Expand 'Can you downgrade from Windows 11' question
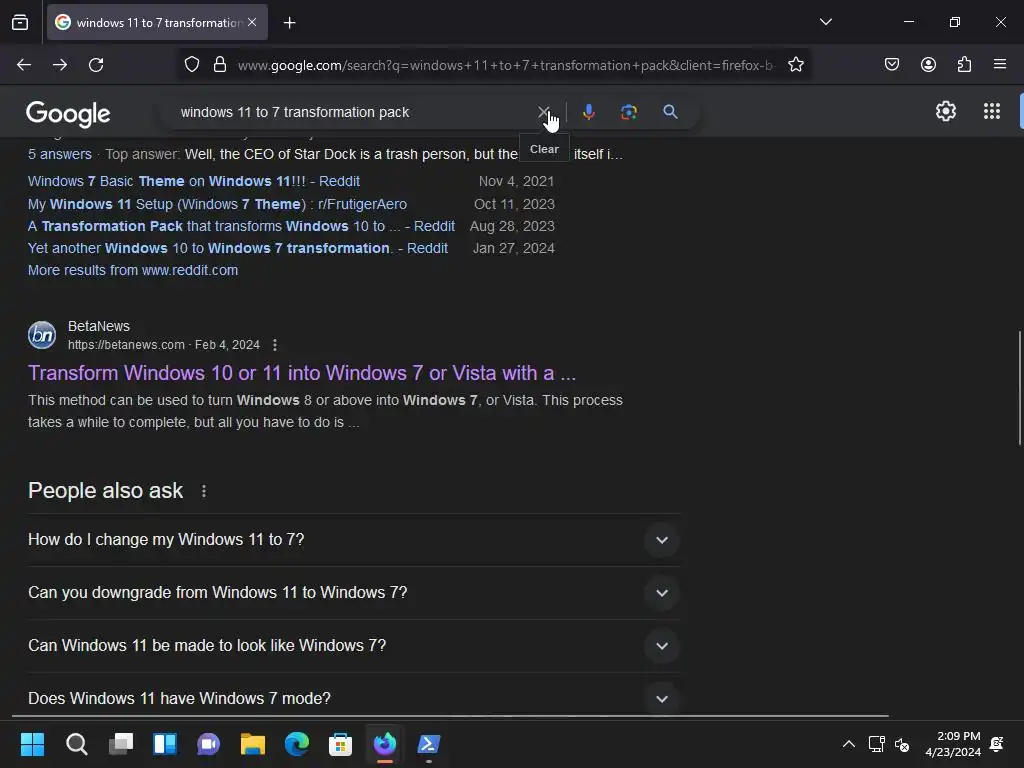The height and width of the screenshot is (768, 1024). coord(354,593)
